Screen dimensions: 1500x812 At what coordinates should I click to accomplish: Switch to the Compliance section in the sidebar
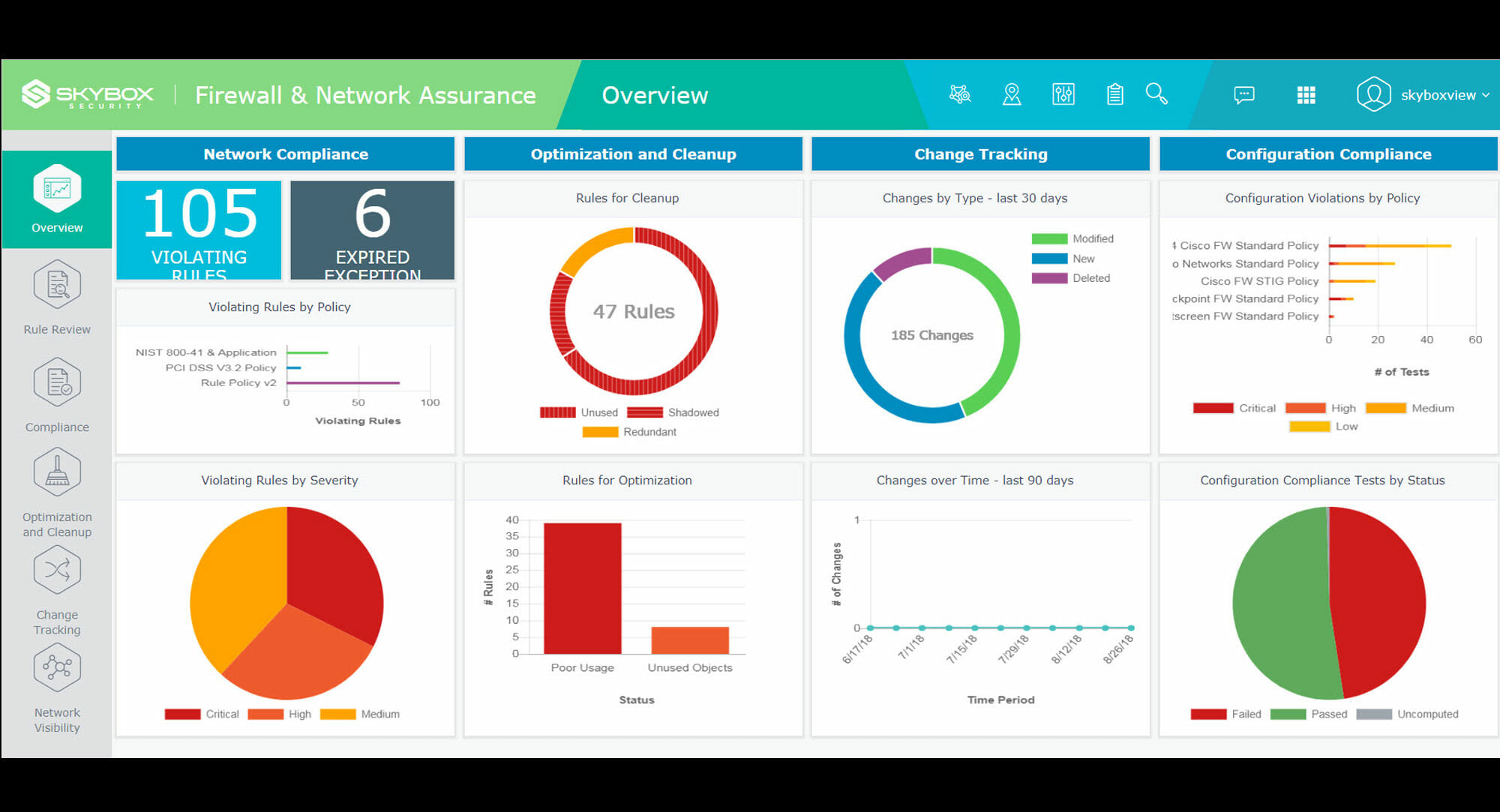[x=56, y=382]
